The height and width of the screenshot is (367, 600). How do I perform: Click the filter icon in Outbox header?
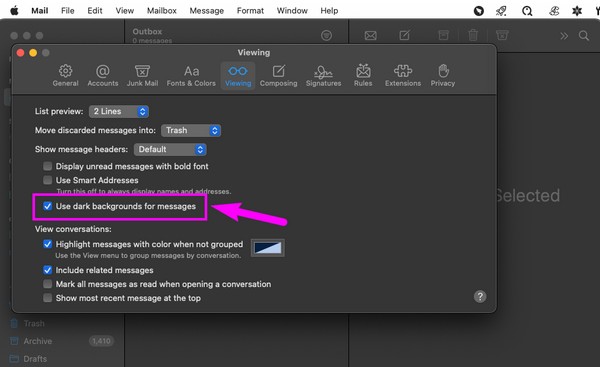coord(326,36)
